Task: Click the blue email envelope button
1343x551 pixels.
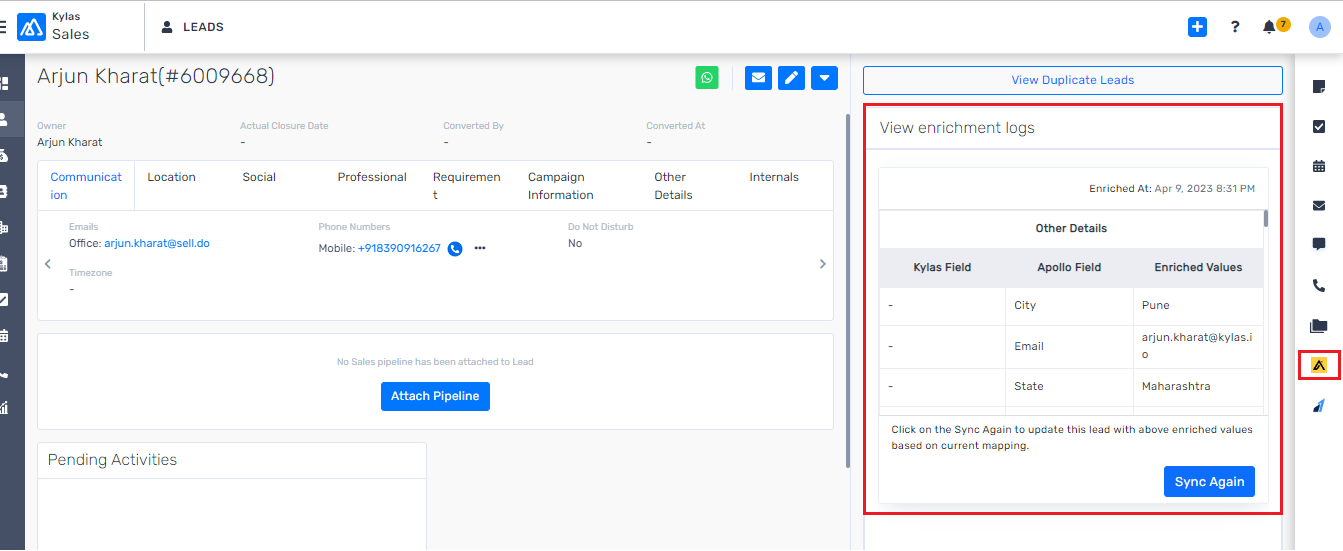Action: (x=758, y=77)
